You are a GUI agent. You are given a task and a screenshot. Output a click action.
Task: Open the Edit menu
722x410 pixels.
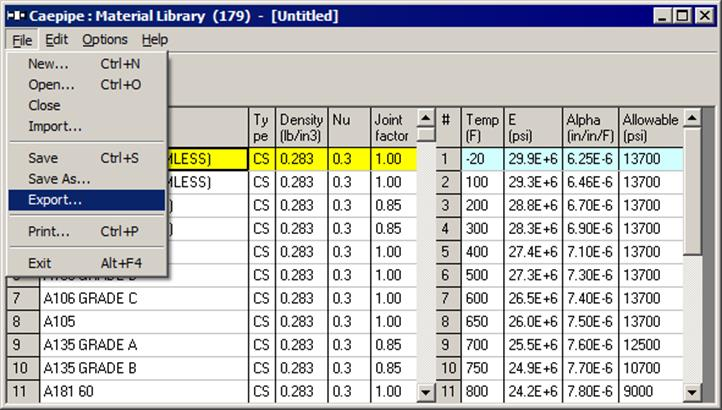[57, 40]
